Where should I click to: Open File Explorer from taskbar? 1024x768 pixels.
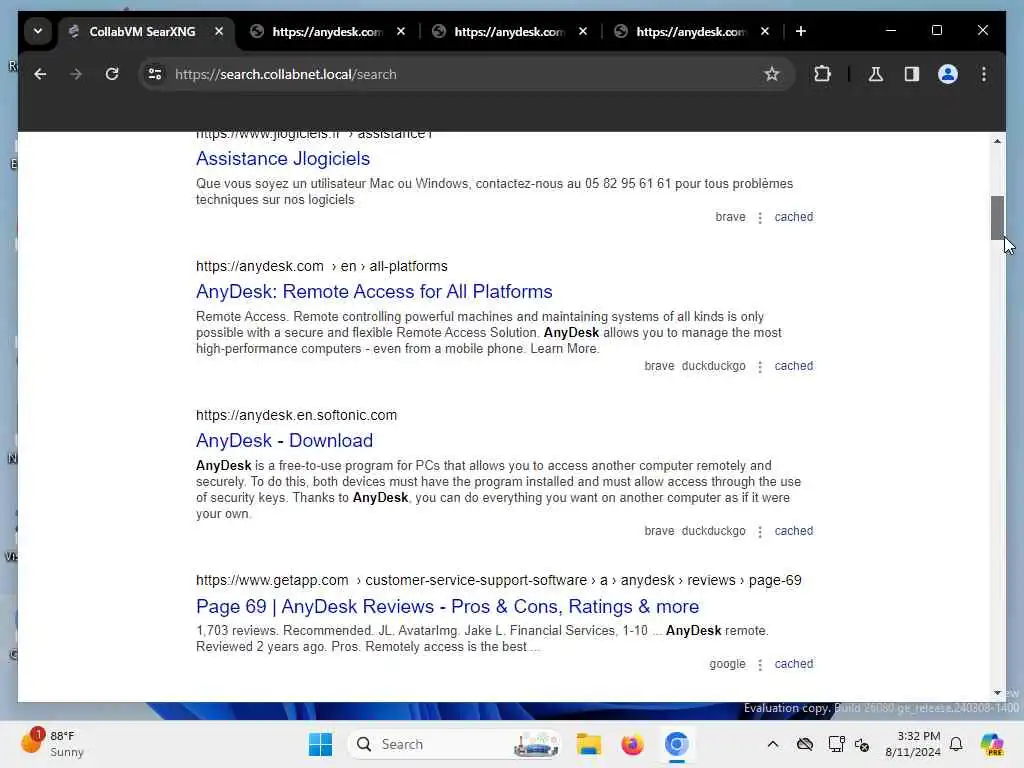588,744
